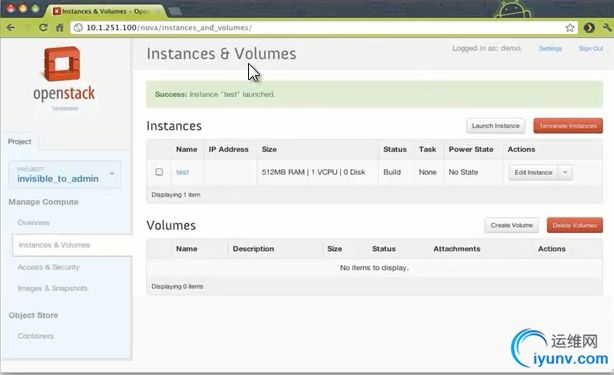The image size is (614, 375).
Task: Go back with the browser back arrow
Action: 11,28
